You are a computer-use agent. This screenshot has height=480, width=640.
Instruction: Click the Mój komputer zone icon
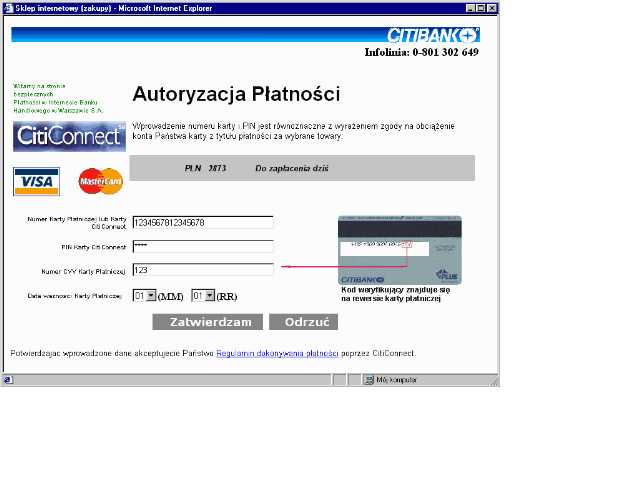369,380
